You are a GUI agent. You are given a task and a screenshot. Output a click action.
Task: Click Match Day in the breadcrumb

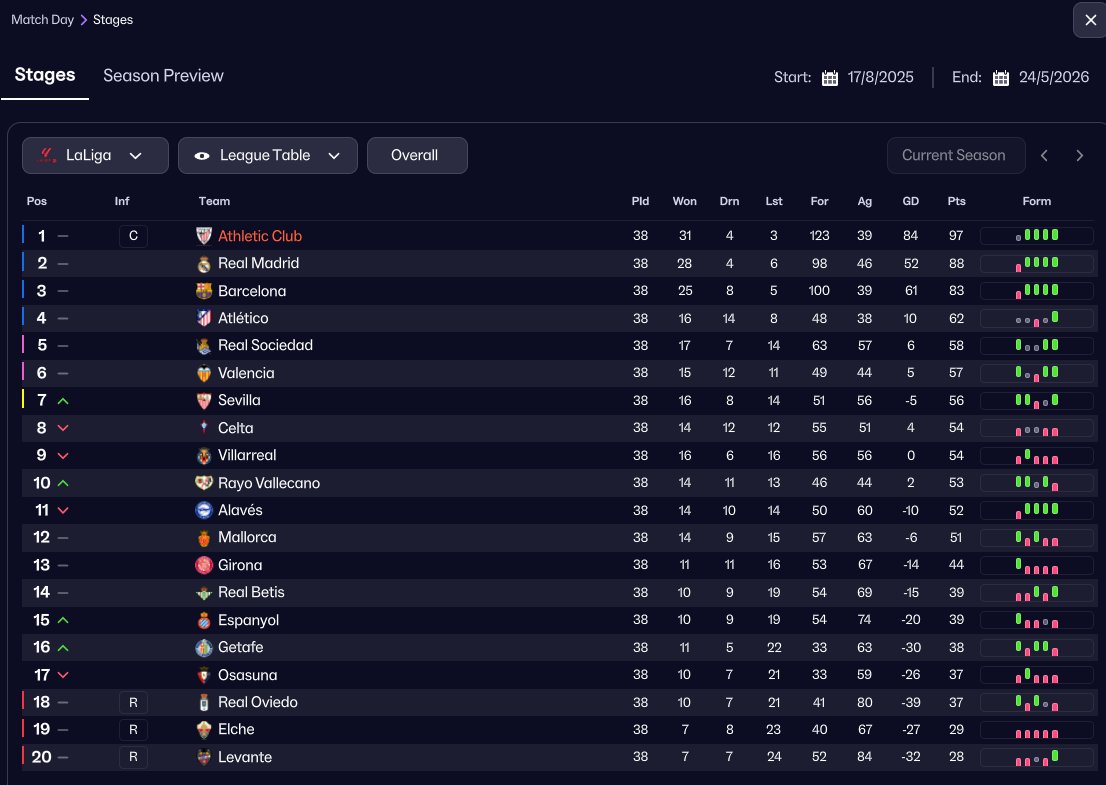42,20
